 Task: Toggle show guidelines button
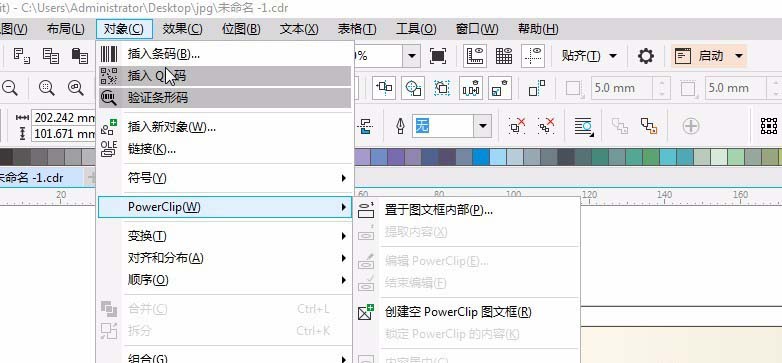point(533,56)
